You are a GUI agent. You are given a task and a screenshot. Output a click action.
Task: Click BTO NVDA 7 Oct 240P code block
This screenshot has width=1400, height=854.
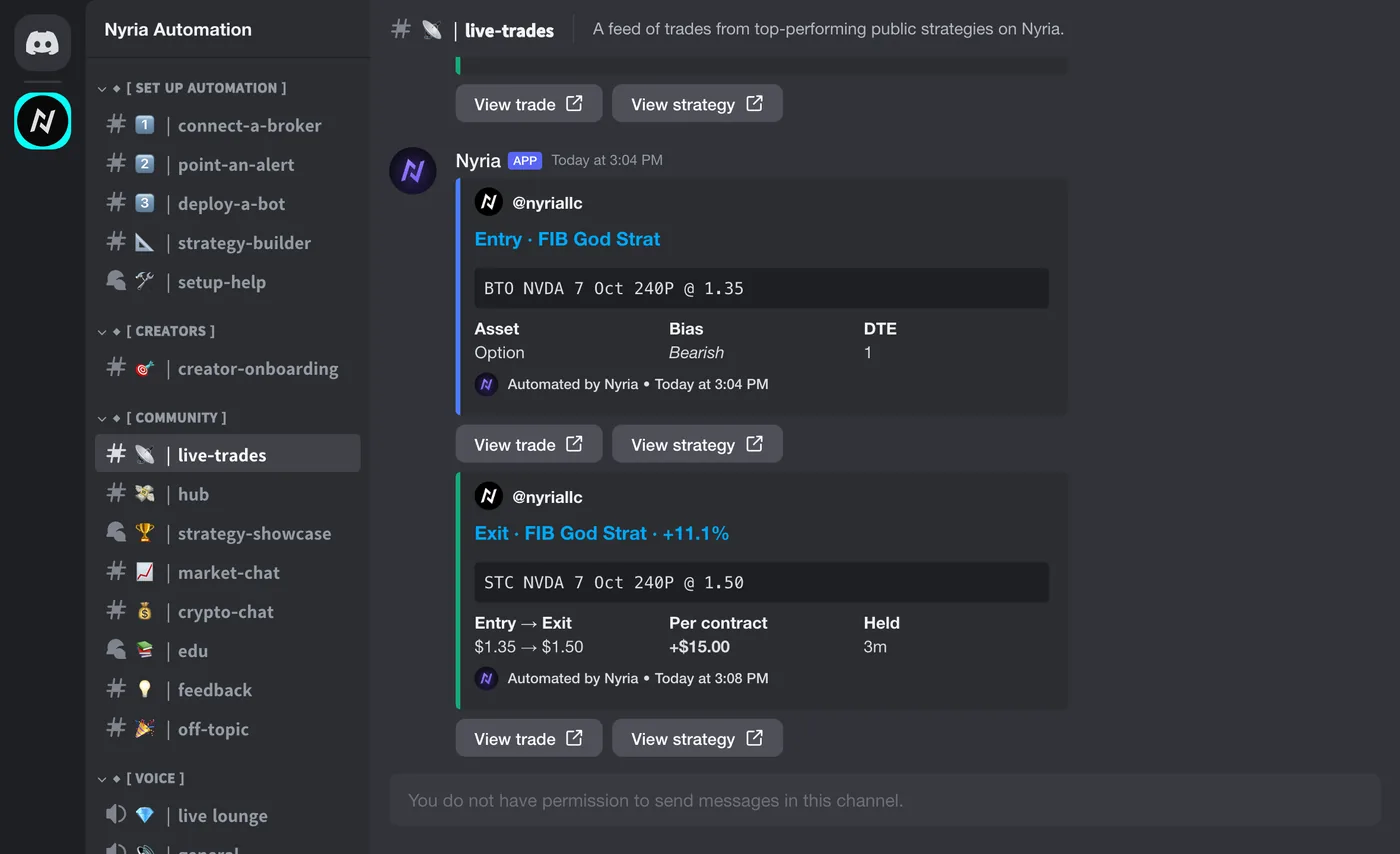[x=762, y=288]
